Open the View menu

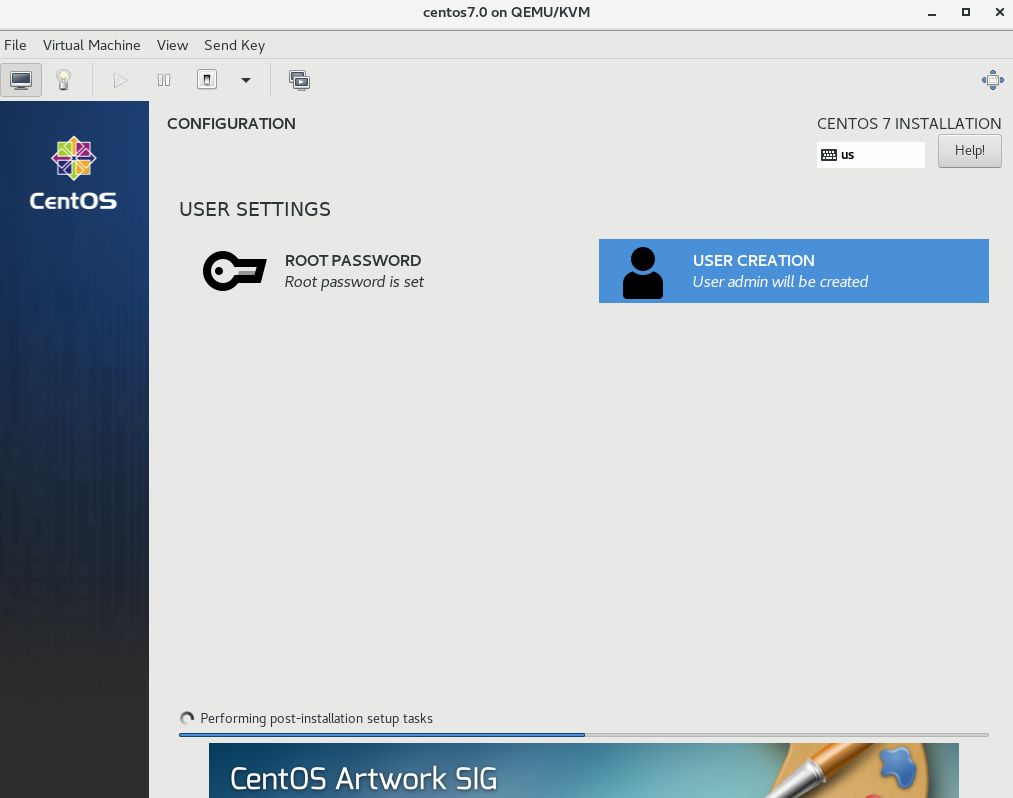172,45
